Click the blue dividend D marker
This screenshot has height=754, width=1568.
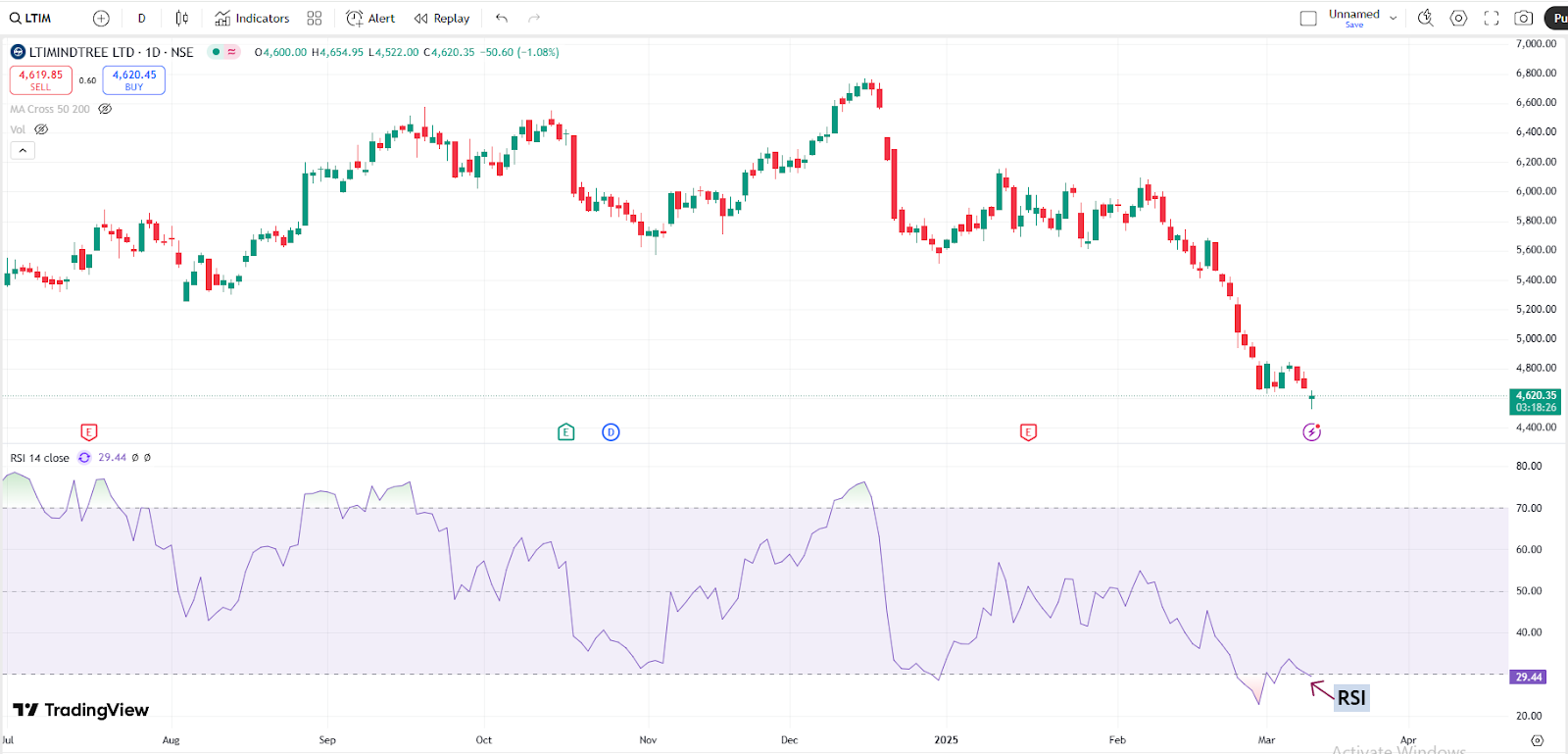click(611, 431)
